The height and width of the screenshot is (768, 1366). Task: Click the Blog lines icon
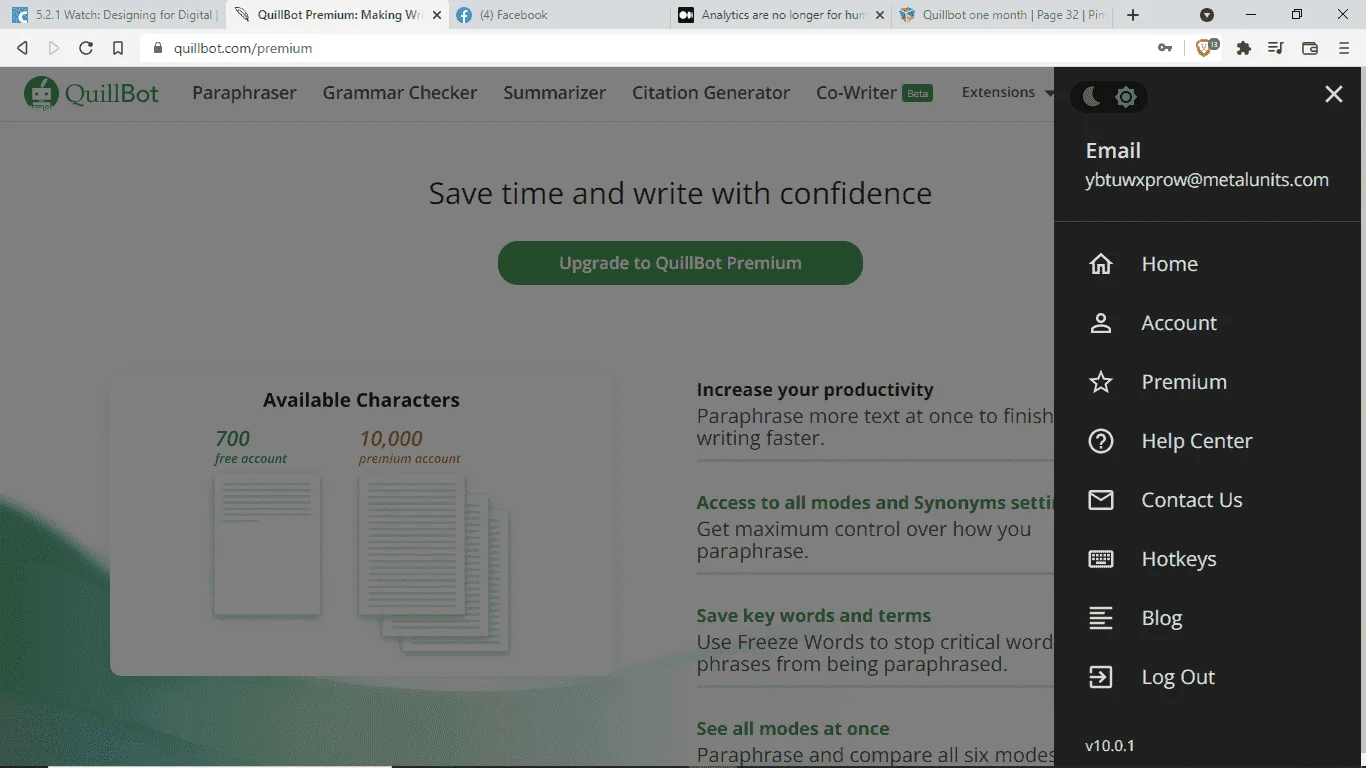coord(1101,618)
